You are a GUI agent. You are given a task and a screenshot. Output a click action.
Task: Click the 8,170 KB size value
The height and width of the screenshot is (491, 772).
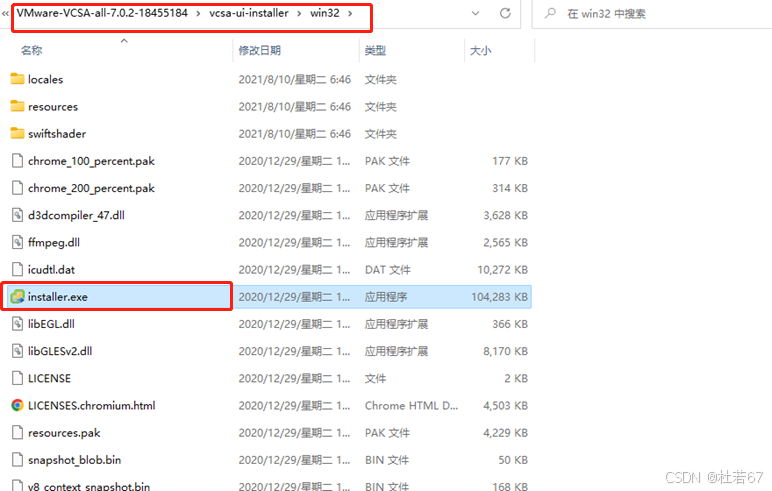(505, 351)
